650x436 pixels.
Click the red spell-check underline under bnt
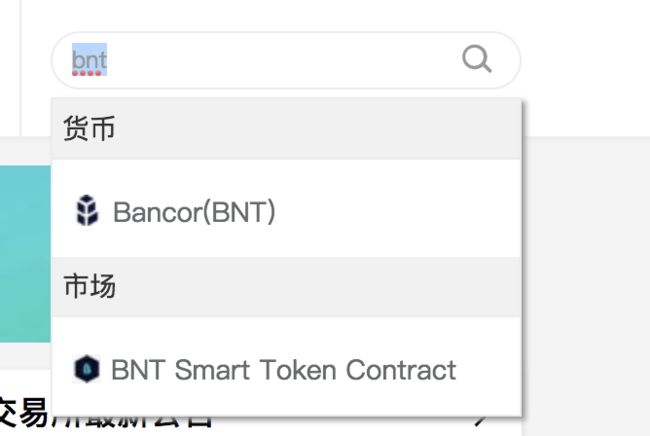(x=87, y=73)
